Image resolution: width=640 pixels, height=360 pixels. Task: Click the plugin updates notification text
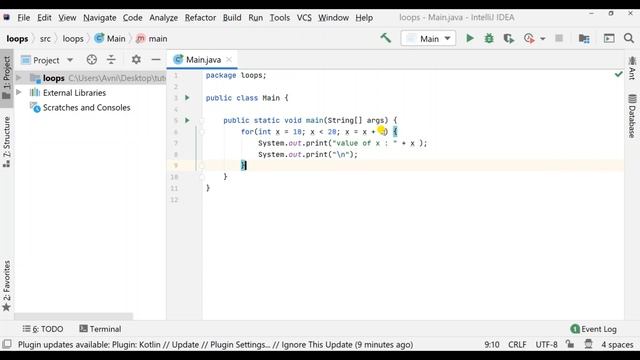click(216, 344)
